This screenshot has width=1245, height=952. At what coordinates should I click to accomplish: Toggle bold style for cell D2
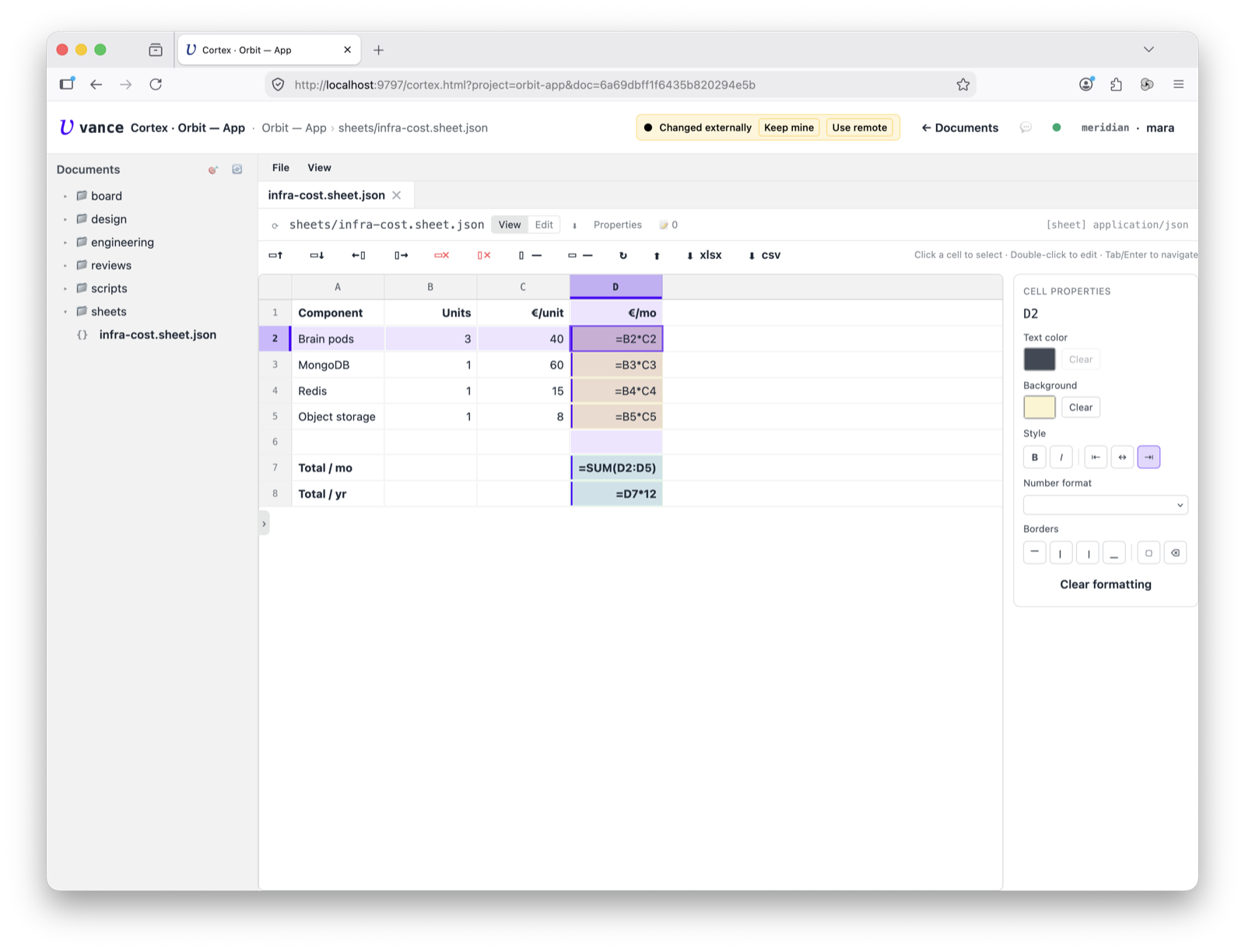tap(1034, 457)
